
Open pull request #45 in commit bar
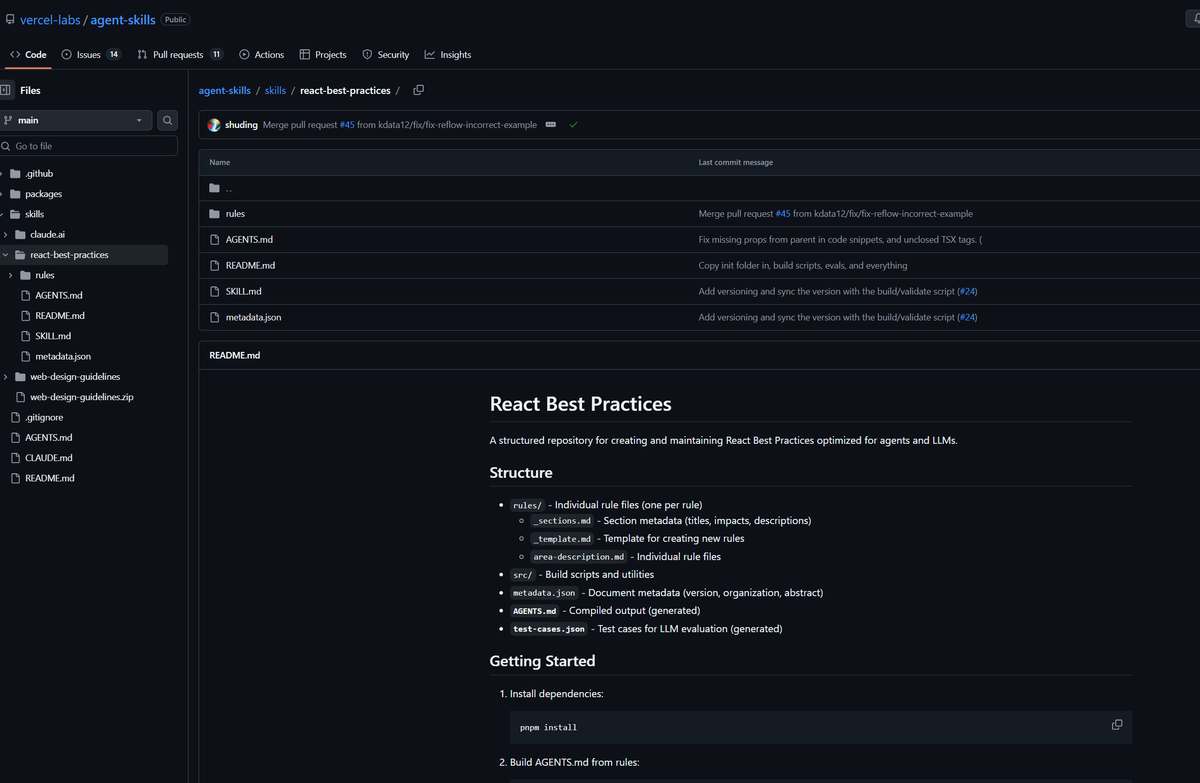pos(347,125)
